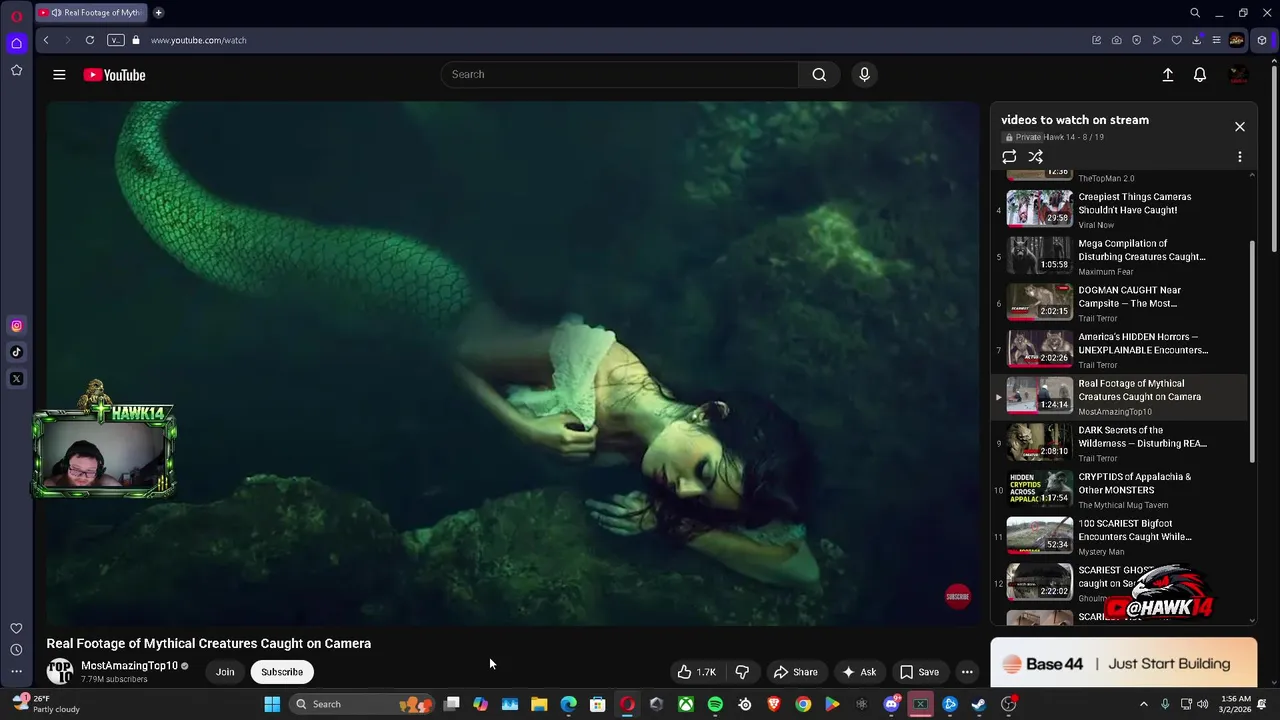The image size is (1280, 720).
Task: Toggle loop playlist
Action: (x=1009, y=157)
